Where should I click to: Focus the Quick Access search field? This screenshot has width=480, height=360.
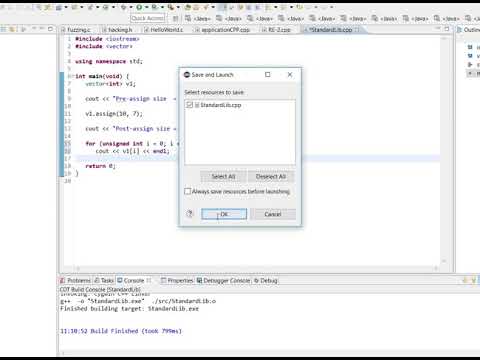pos(148,18)
